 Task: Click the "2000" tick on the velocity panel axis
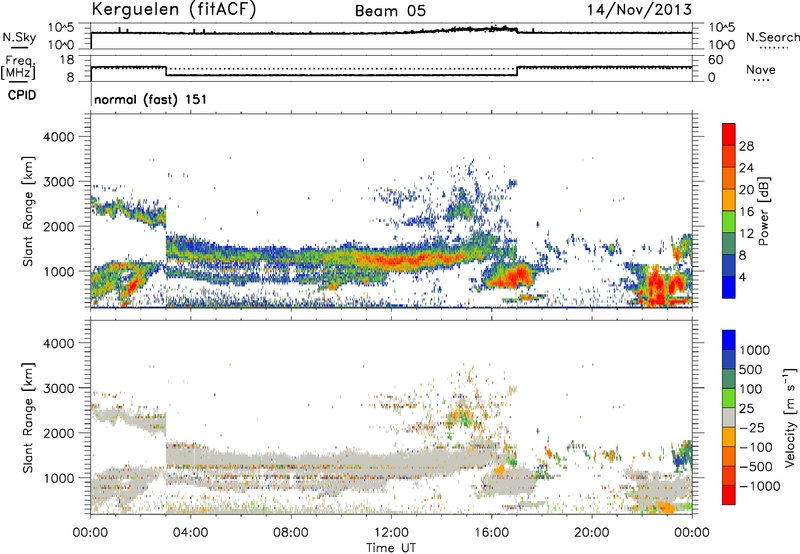click(x=58, y=433)
